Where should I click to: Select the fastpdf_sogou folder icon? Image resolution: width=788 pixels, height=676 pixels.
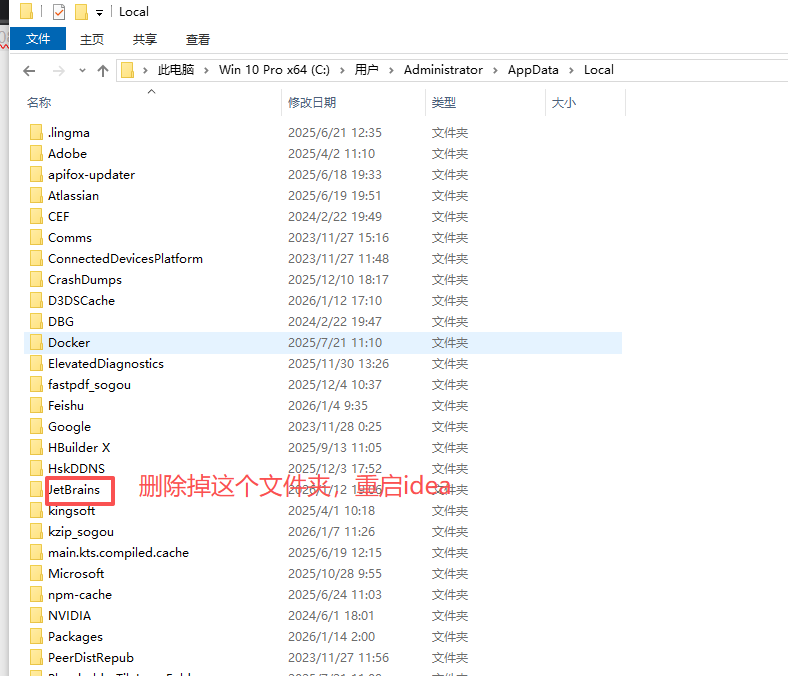click(36, 384)
